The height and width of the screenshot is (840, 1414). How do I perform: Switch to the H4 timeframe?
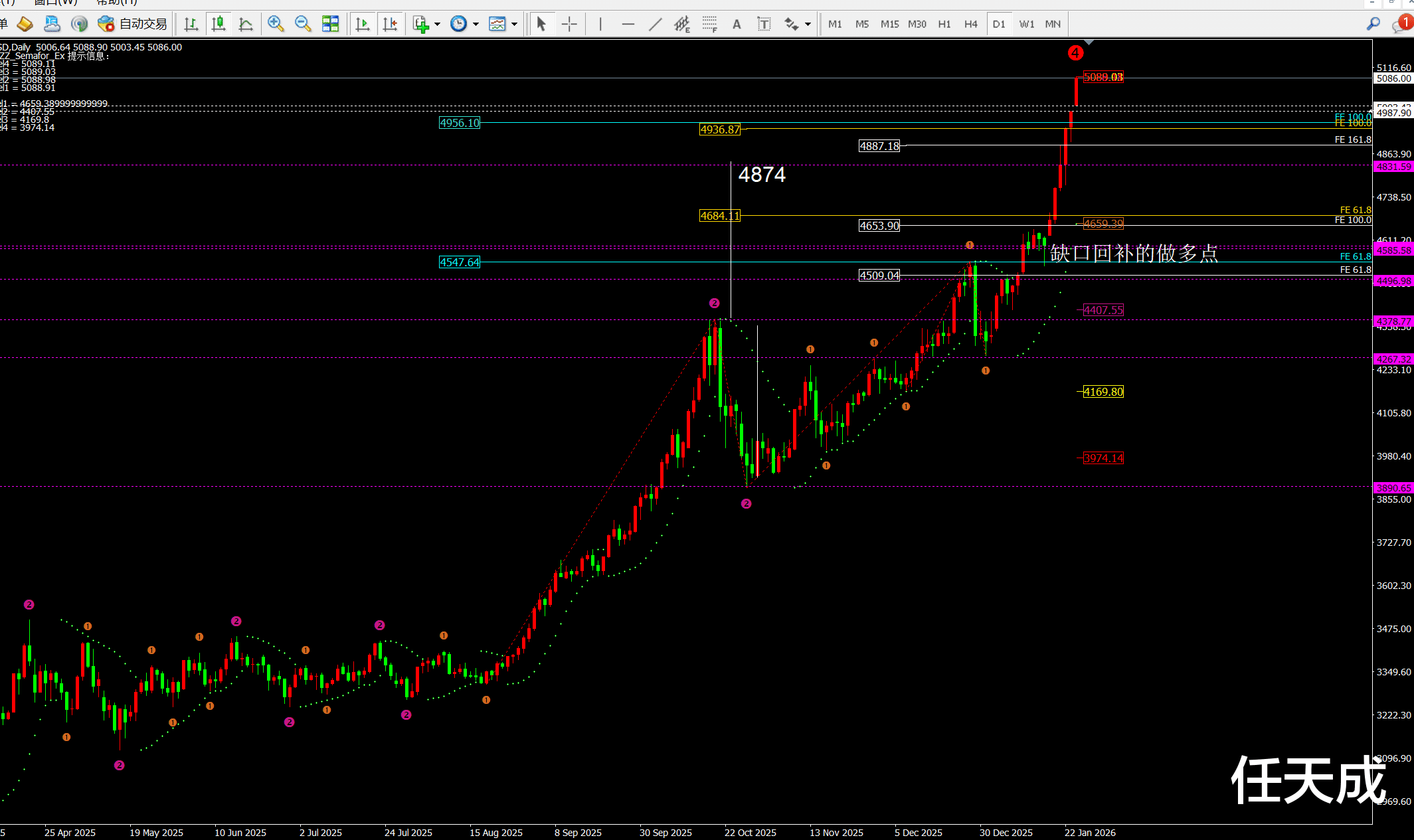(970, 25)
